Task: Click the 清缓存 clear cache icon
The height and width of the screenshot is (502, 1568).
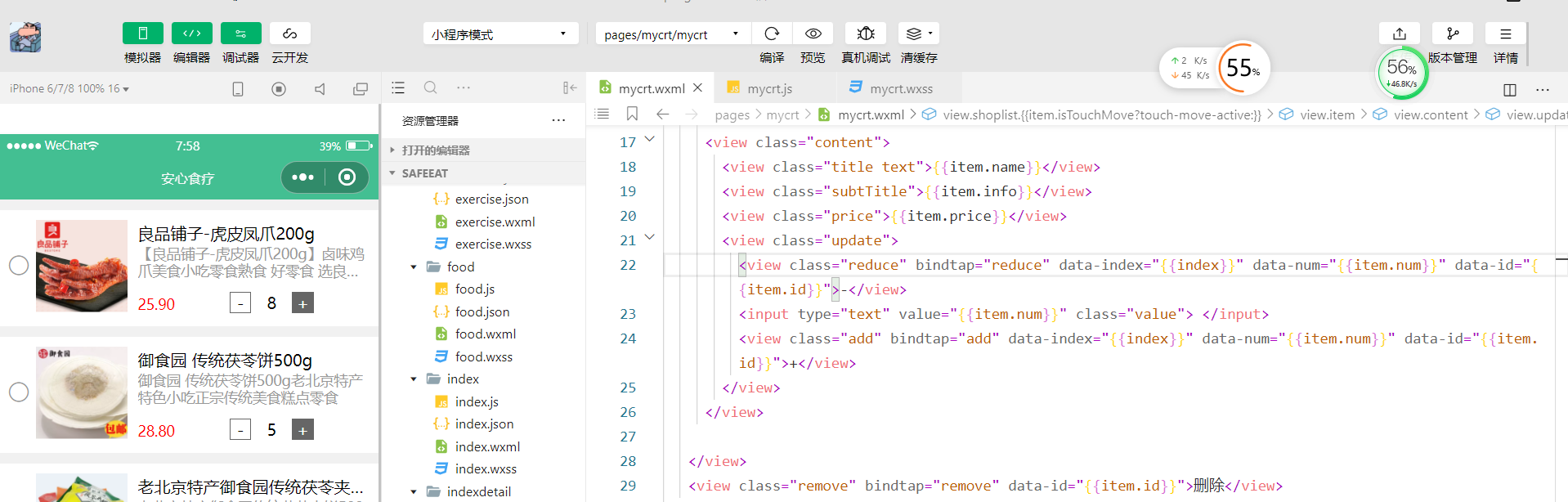Action: point(919,34)
